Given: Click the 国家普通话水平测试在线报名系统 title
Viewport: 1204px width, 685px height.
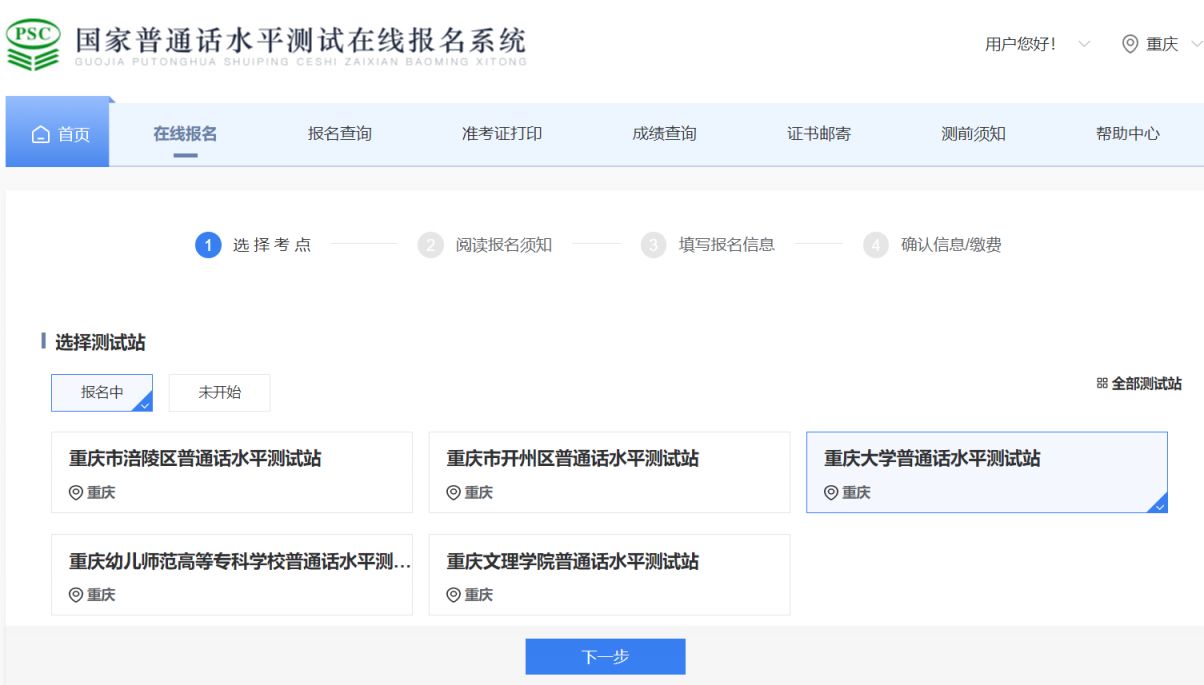Looking at the screenshot, I should point(300,42).
